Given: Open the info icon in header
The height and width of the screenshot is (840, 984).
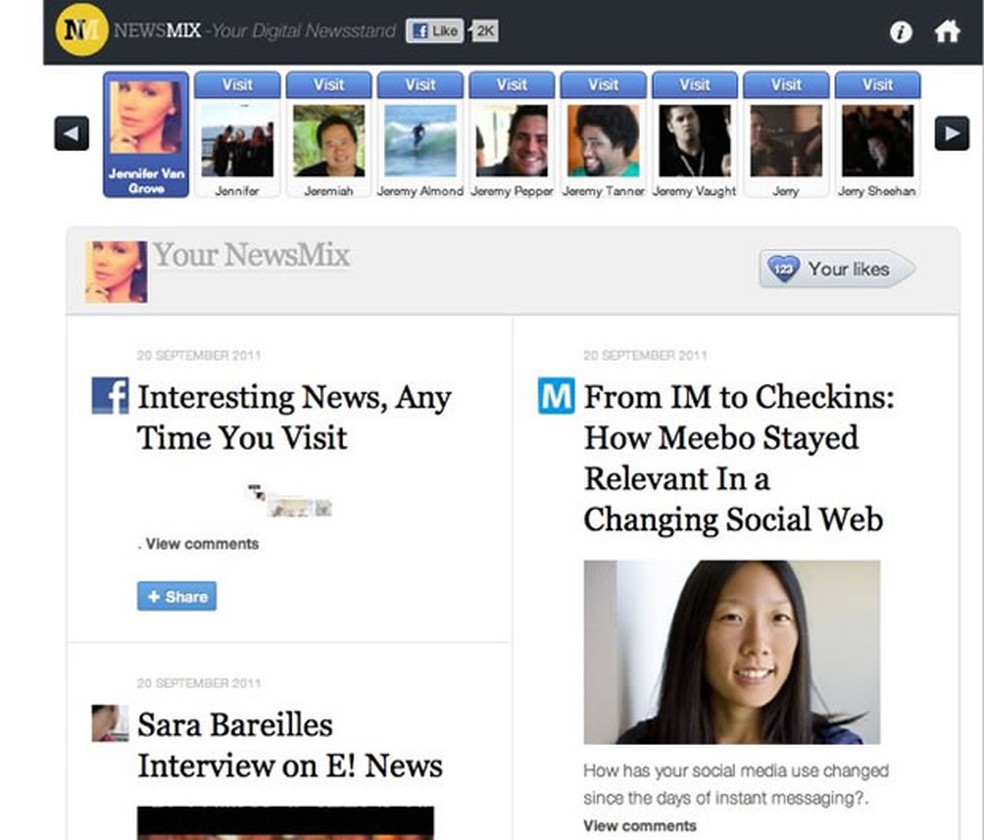Looking at the screenshot, I should coord(901,31).
